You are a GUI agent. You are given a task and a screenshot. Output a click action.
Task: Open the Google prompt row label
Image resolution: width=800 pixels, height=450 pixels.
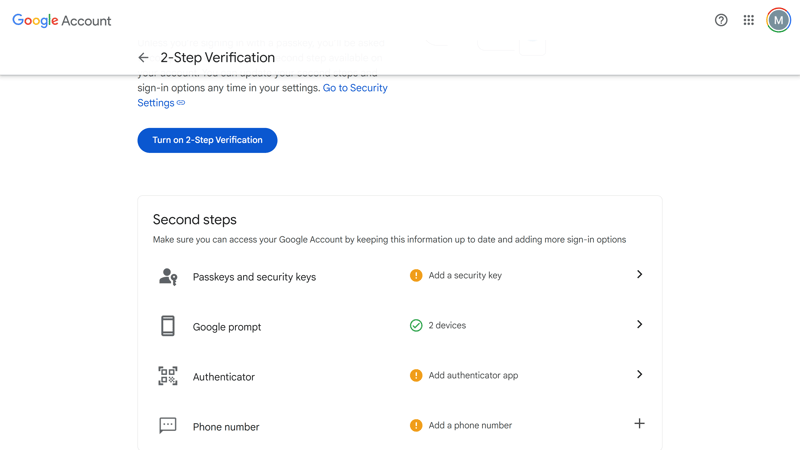pyautogui.click(x=227, y=327)
